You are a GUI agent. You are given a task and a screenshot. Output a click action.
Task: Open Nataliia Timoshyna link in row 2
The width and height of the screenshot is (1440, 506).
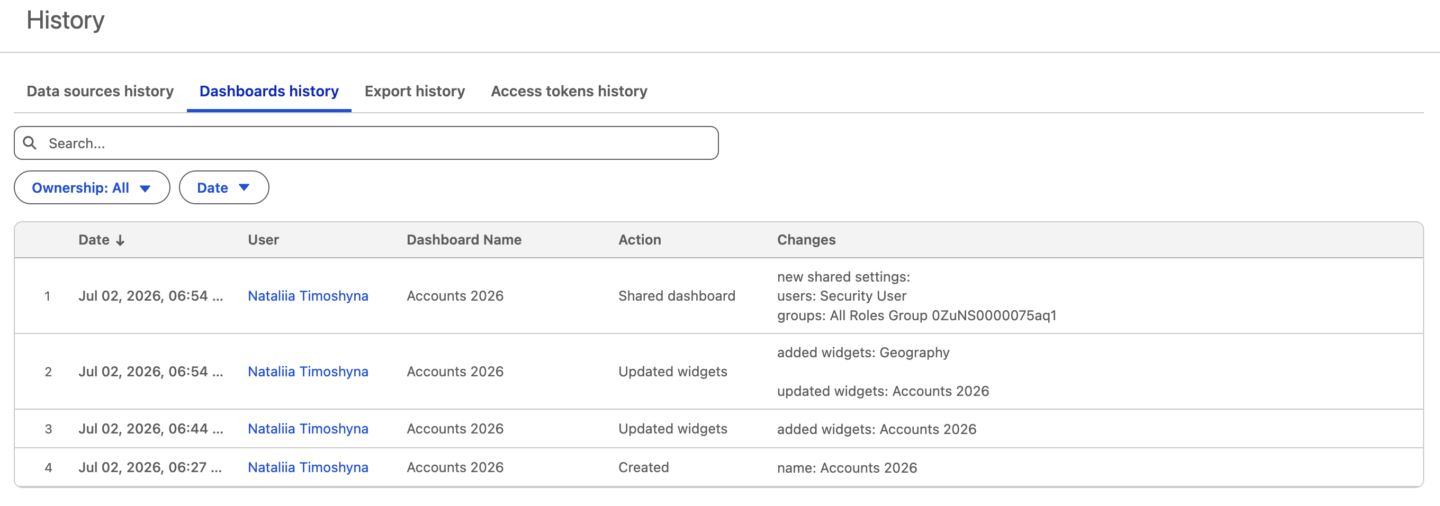tap(308, 372)
